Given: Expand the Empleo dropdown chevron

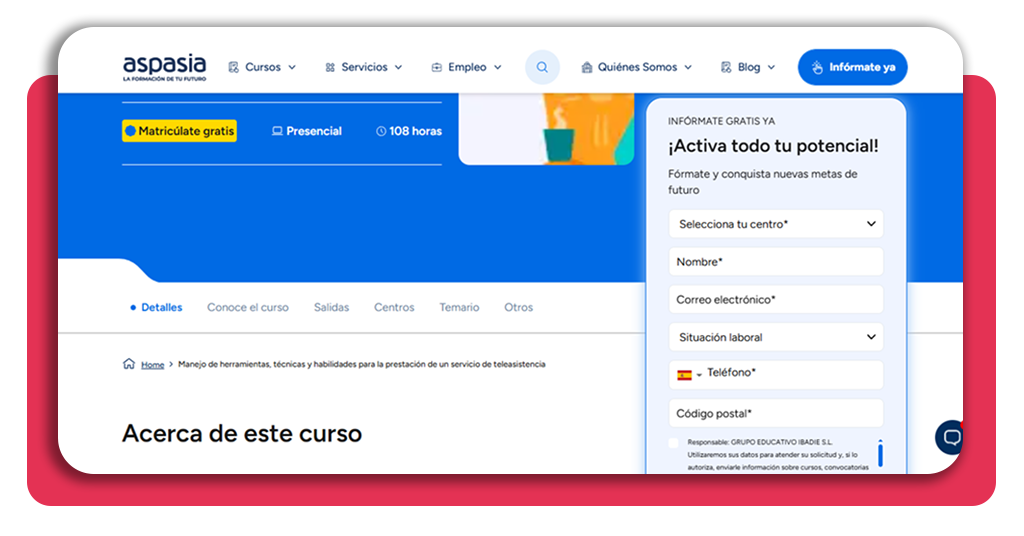Looking at the screenshot, I should [498, 67].
